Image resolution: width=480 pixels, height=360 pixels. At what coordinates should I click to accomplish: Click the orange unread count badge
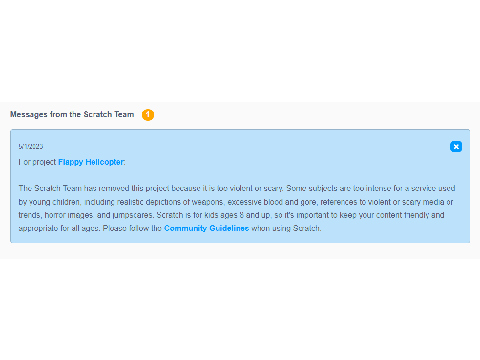148,115
